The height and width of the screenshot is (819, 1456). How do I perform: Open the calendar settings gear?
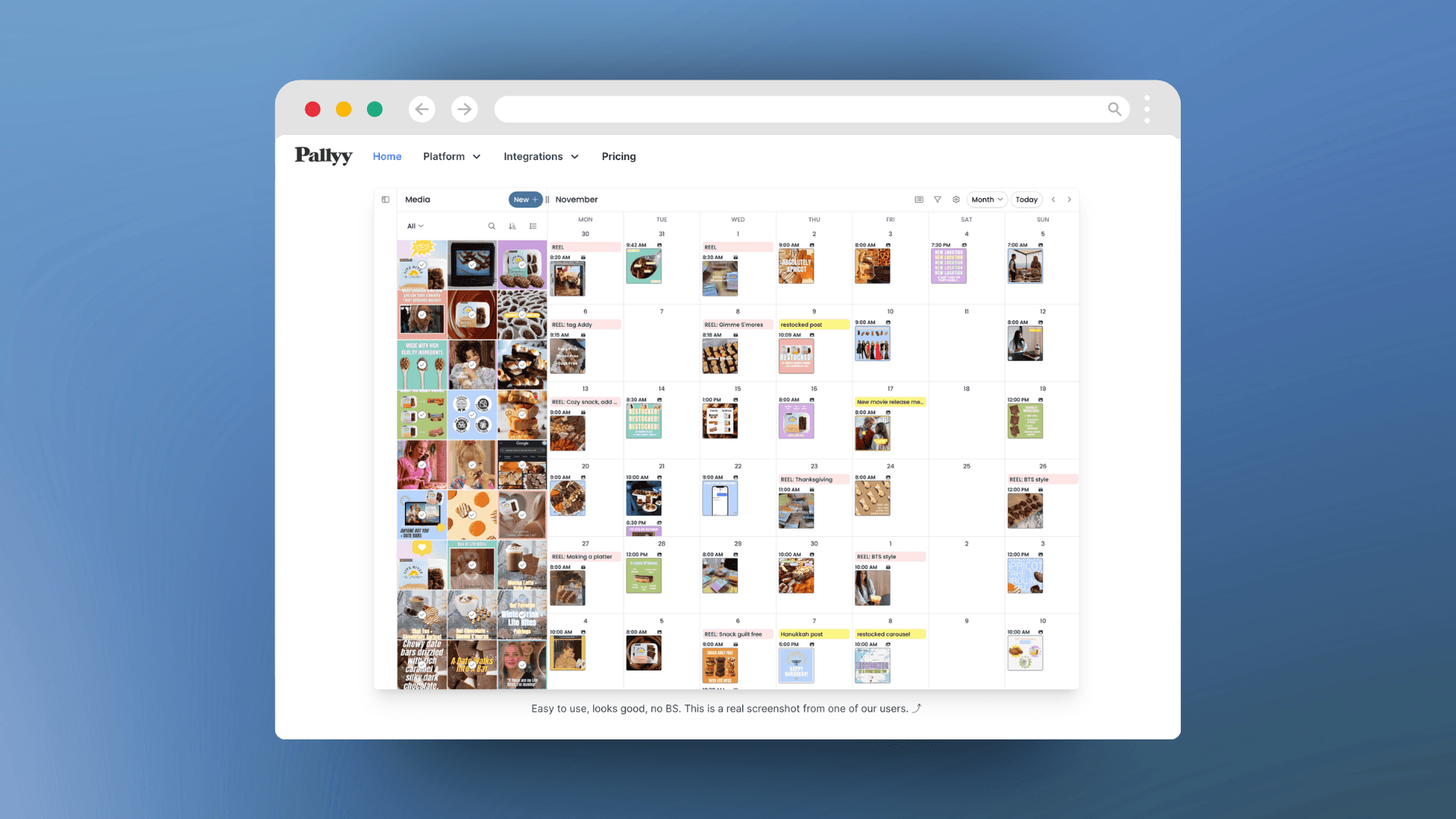pos(956,199)
